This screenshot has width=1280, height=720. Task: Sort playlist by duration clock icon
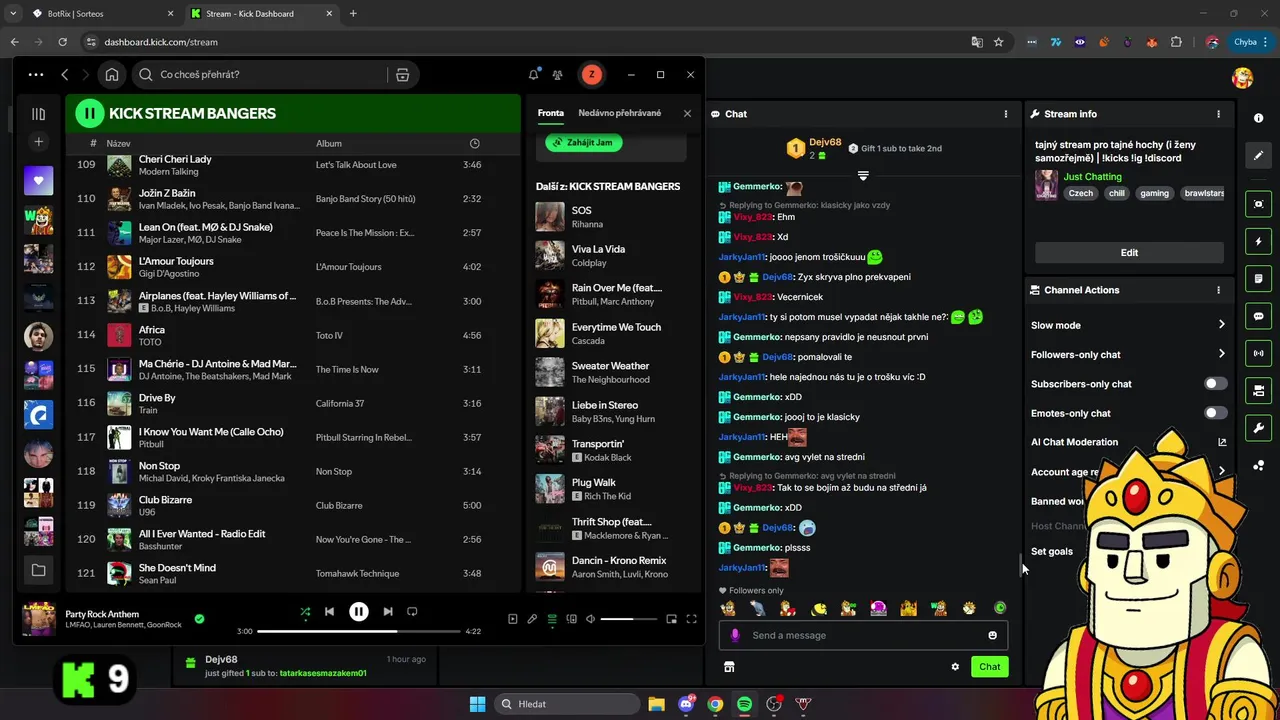474,143
